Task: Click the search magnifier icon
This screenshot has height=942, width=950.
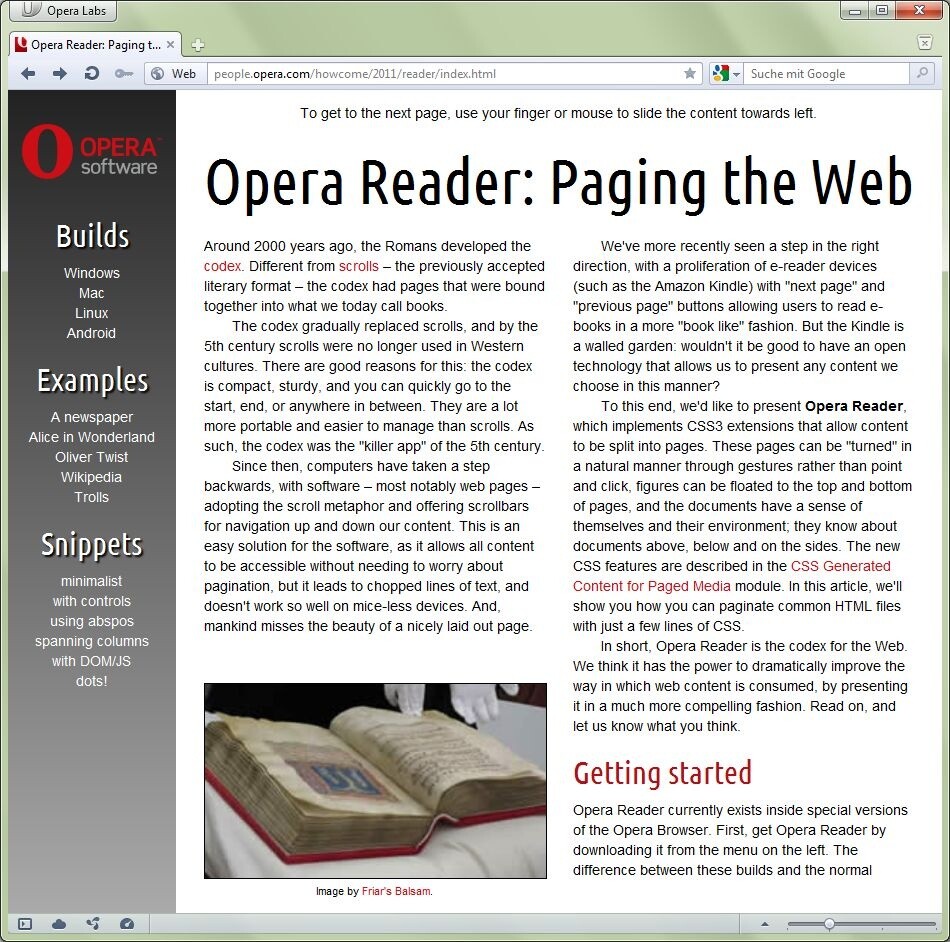Action: [x=922, y=73]
